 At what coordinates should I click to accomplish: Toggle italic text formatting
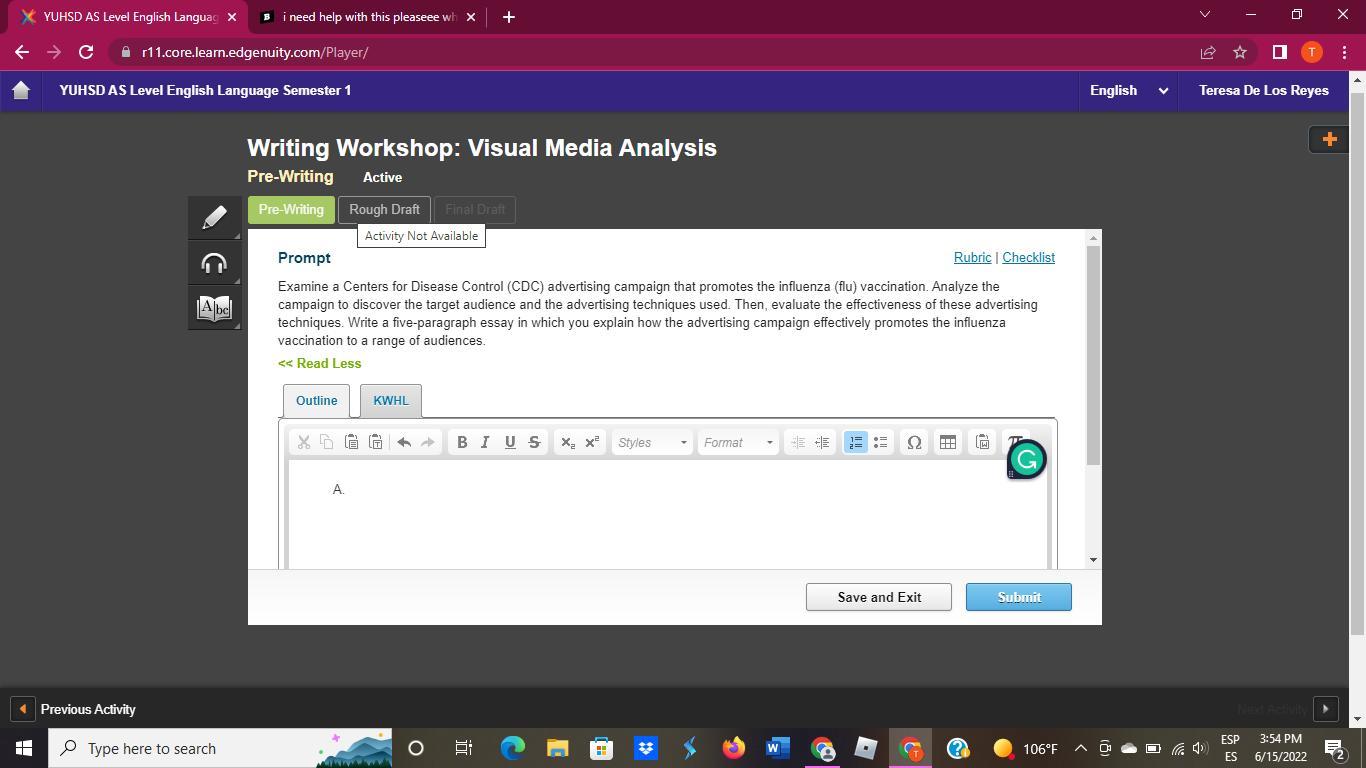(x=485, y=442)
